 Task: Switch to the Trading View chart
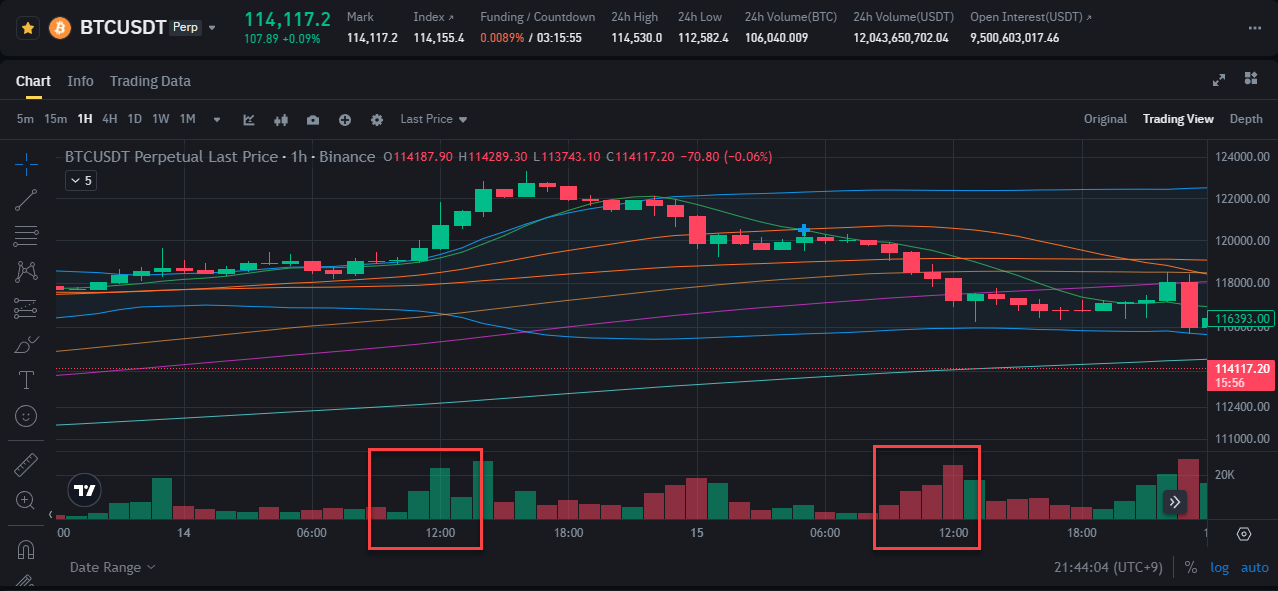[x=1178, y=119]
